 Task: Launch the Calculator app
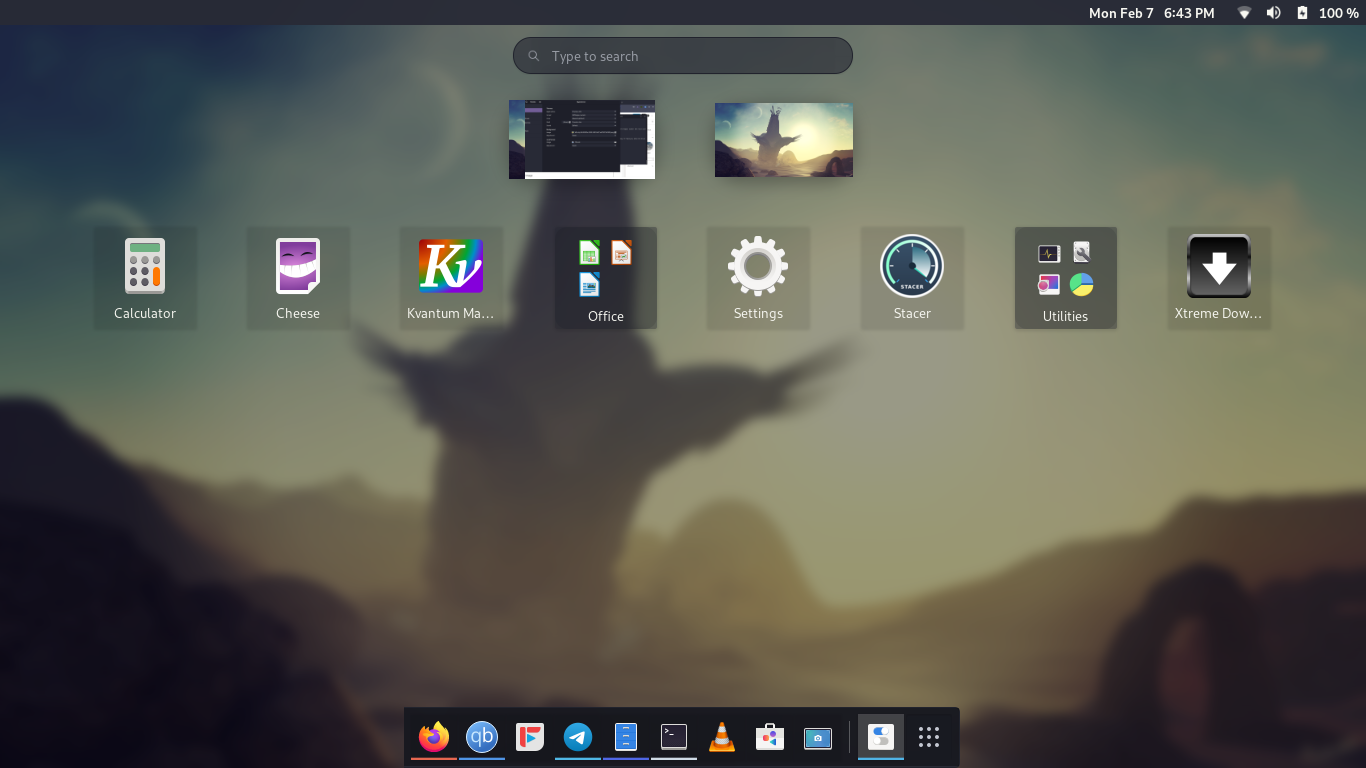(145, 267)
